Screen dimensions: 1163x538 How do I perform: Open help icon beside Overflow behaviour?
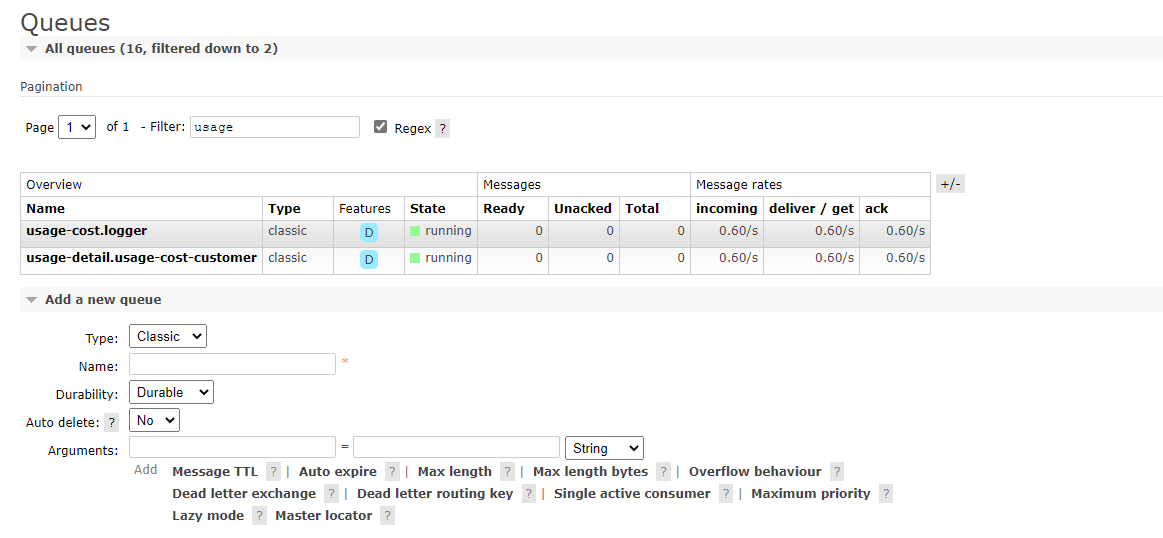[x=837, y=472]
